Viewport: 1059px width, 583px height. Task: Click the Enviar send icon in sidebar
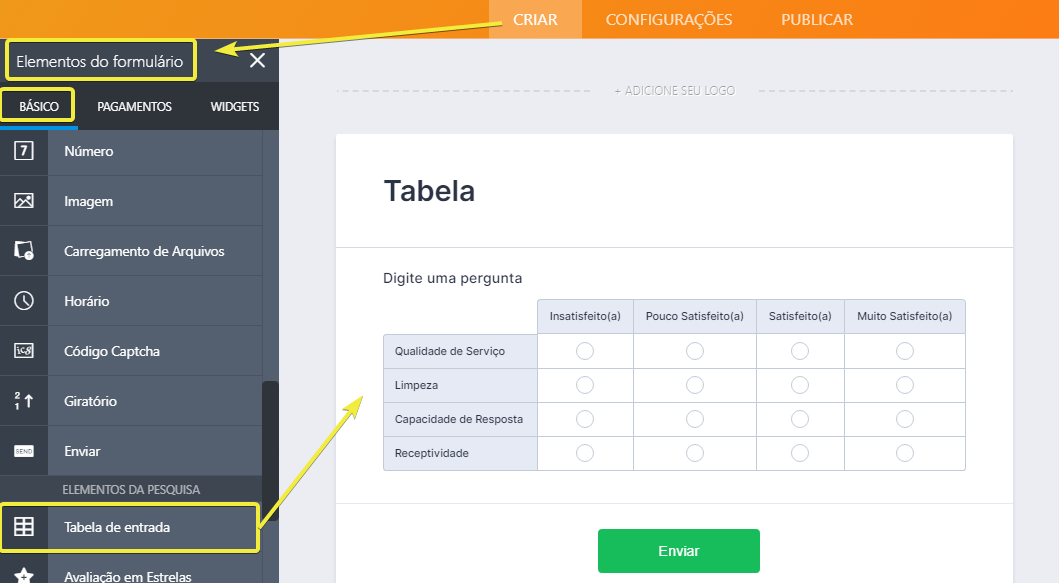[24, 451]
